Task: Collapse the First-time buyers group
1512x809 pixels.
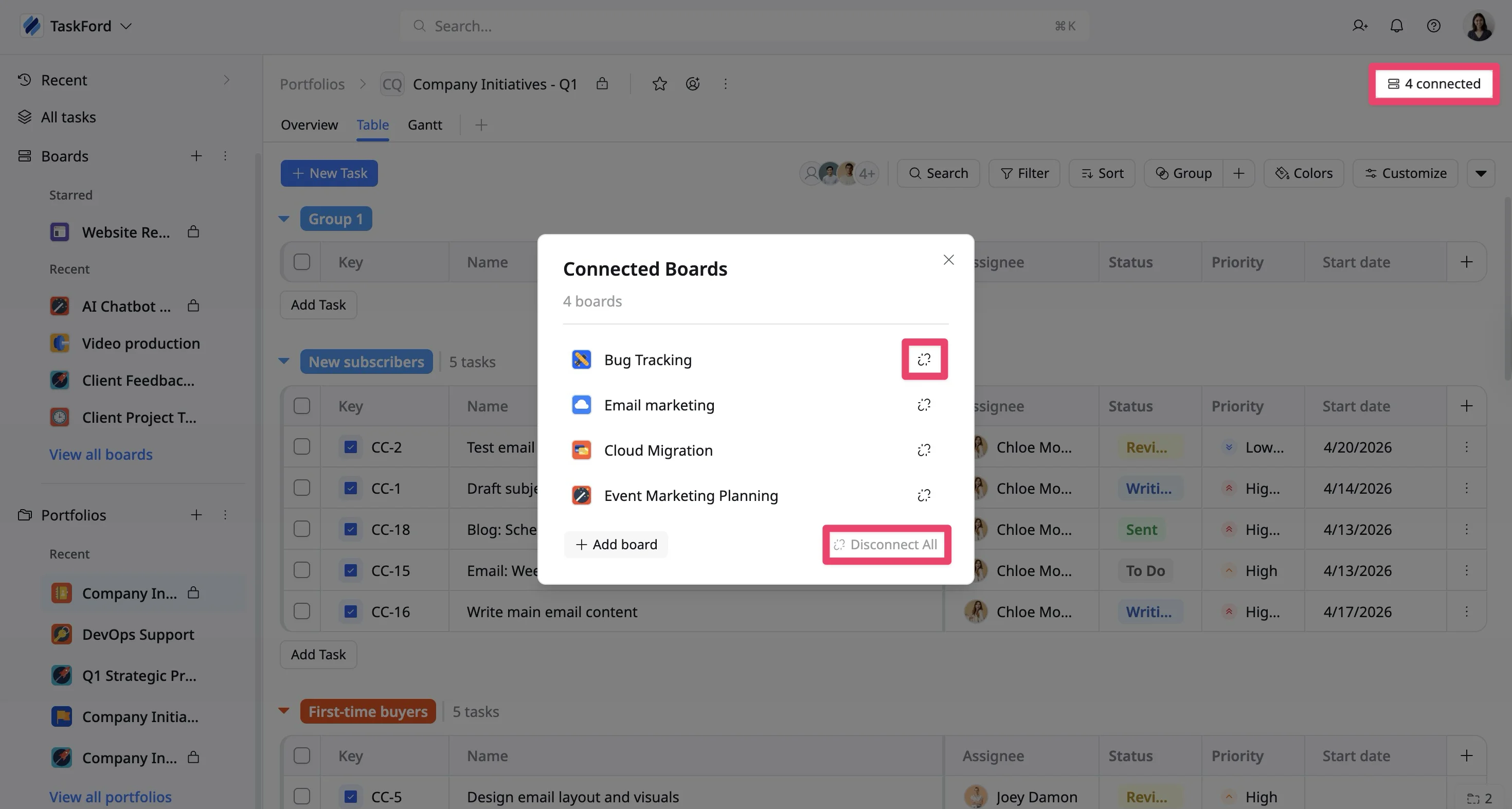Action: [x=284, y=711]
